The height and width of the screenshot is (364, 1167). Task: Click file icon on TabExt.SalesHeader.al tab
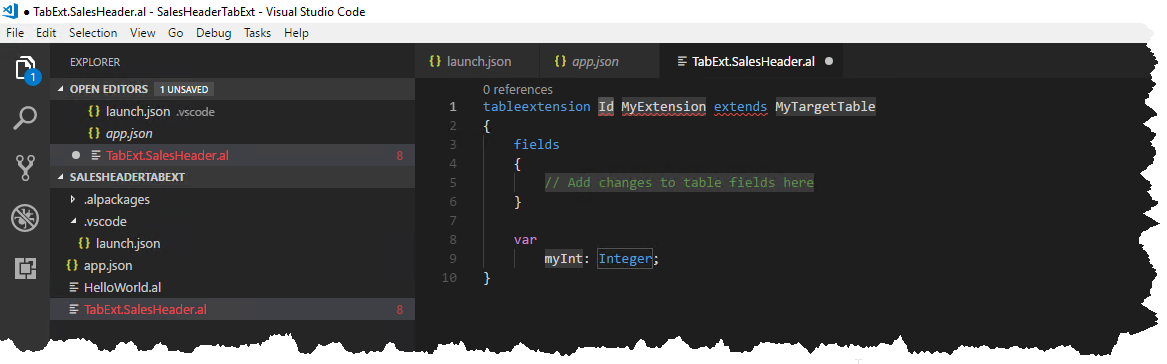pyautogui.click(x=682, y=62)
